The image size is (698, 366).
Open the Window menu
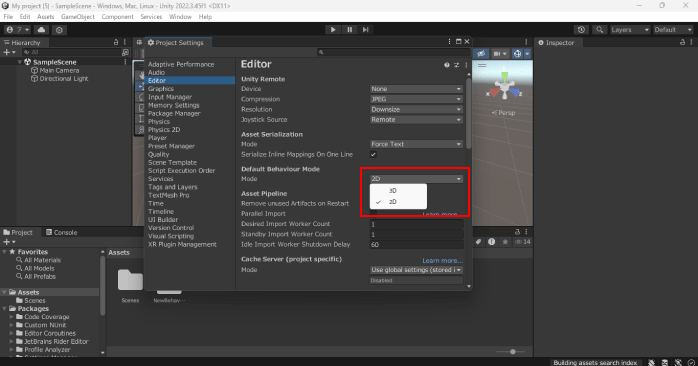[180, 17]
